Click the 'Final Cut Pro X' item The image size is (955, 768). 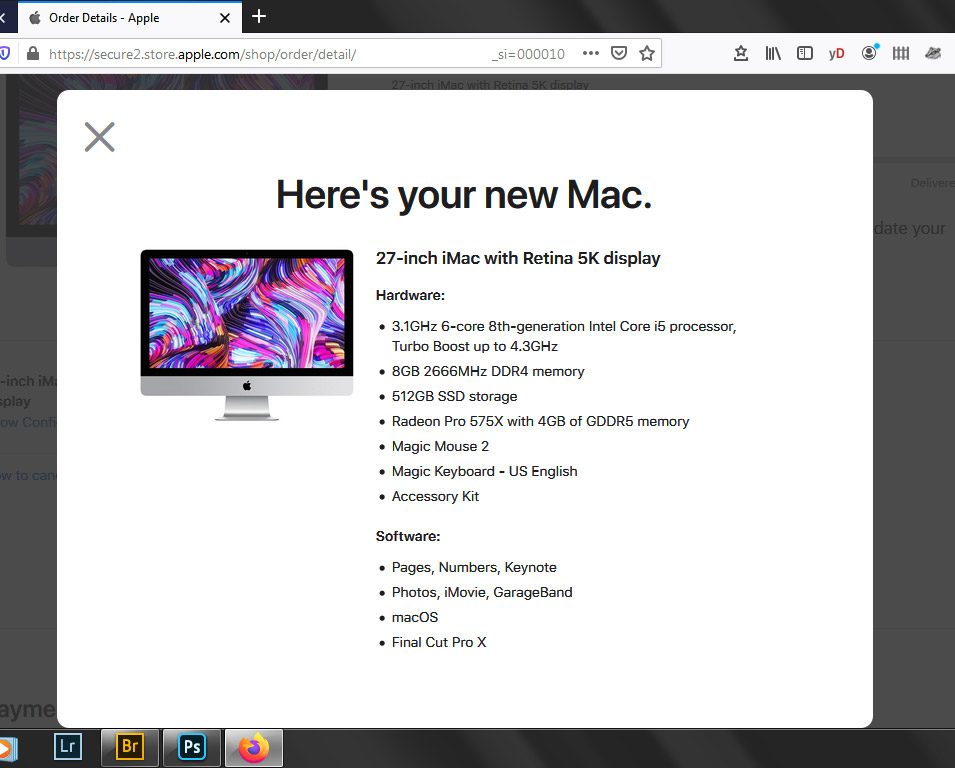439,643
